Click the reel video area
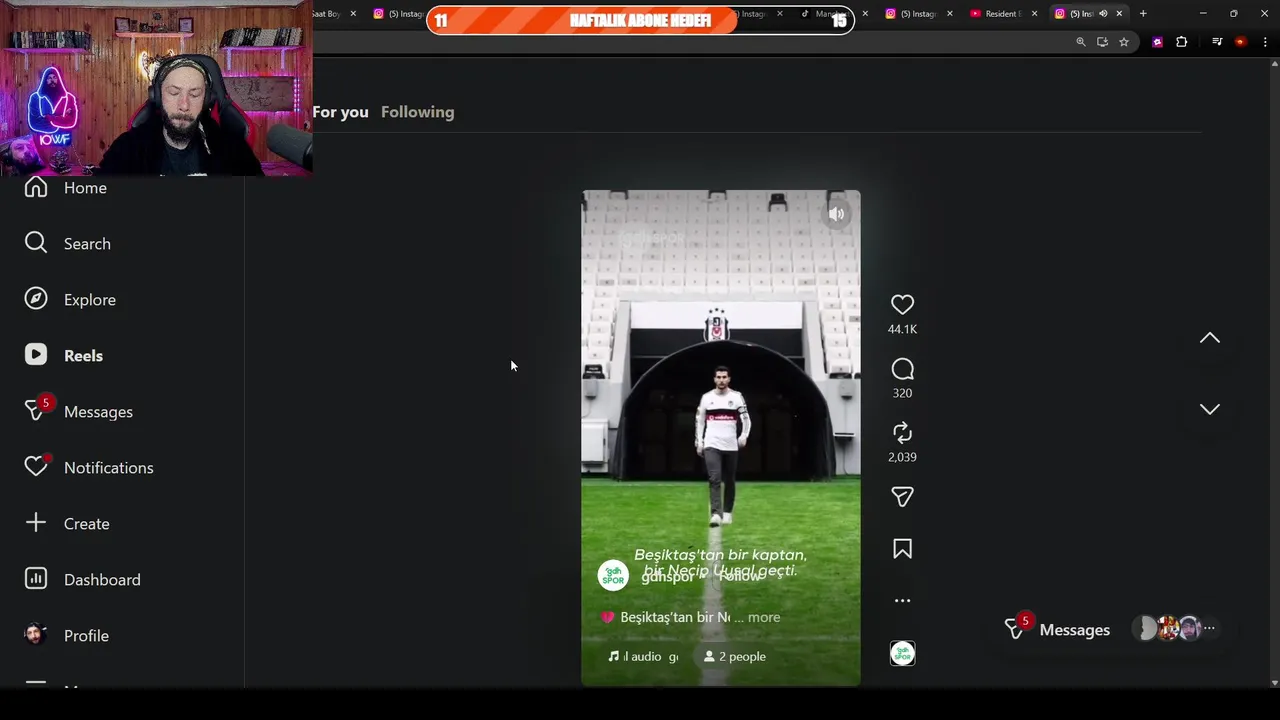This screenshot has height=720, width=1280. click(x=721, y=438)
